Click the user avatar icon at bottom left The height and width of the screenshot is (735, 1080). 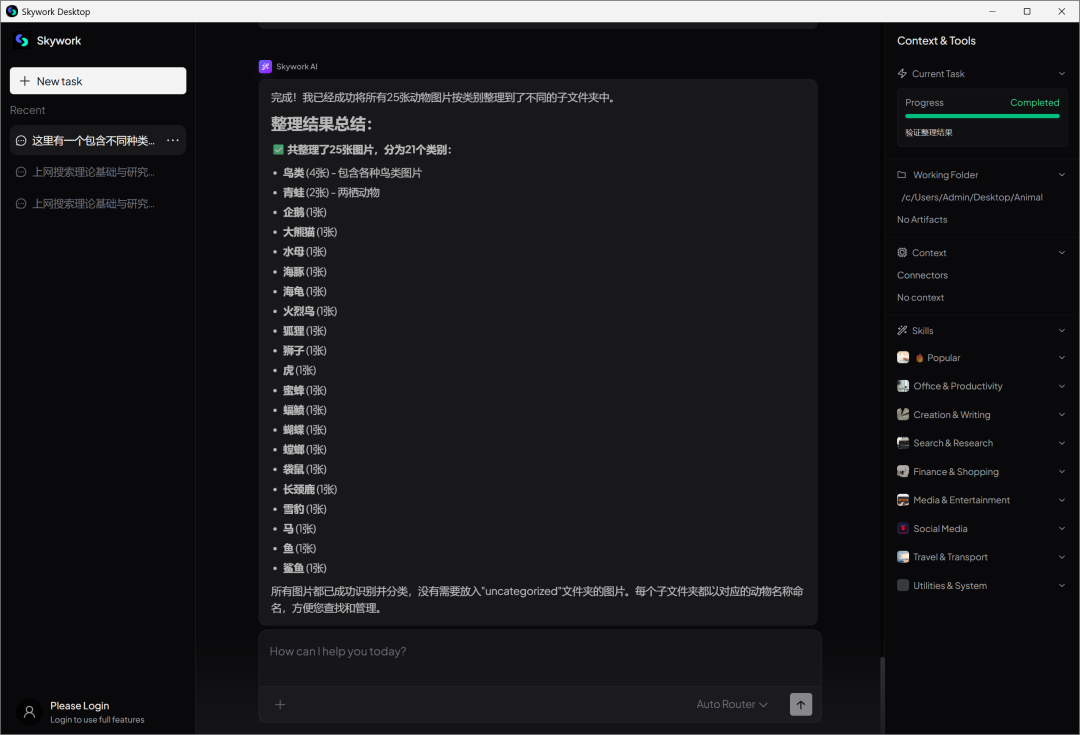tap(30, 712)
